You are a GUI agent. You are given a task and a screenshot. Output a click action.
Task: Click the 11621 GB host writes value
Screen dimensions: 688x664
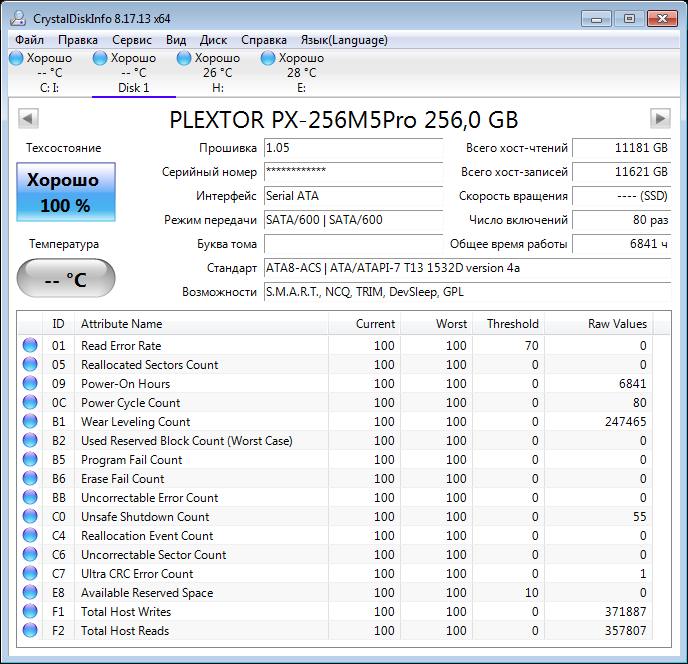(x=622, y=172)
